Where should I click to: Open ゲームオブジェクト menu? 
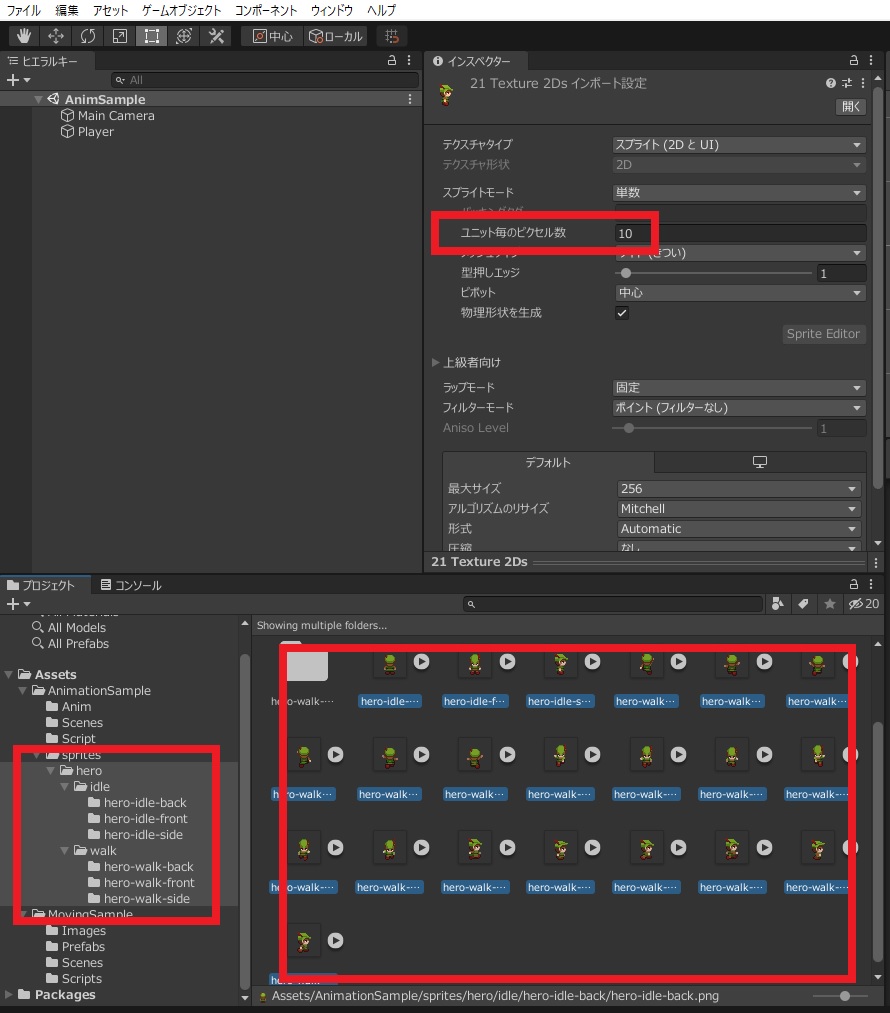[181, 10]
